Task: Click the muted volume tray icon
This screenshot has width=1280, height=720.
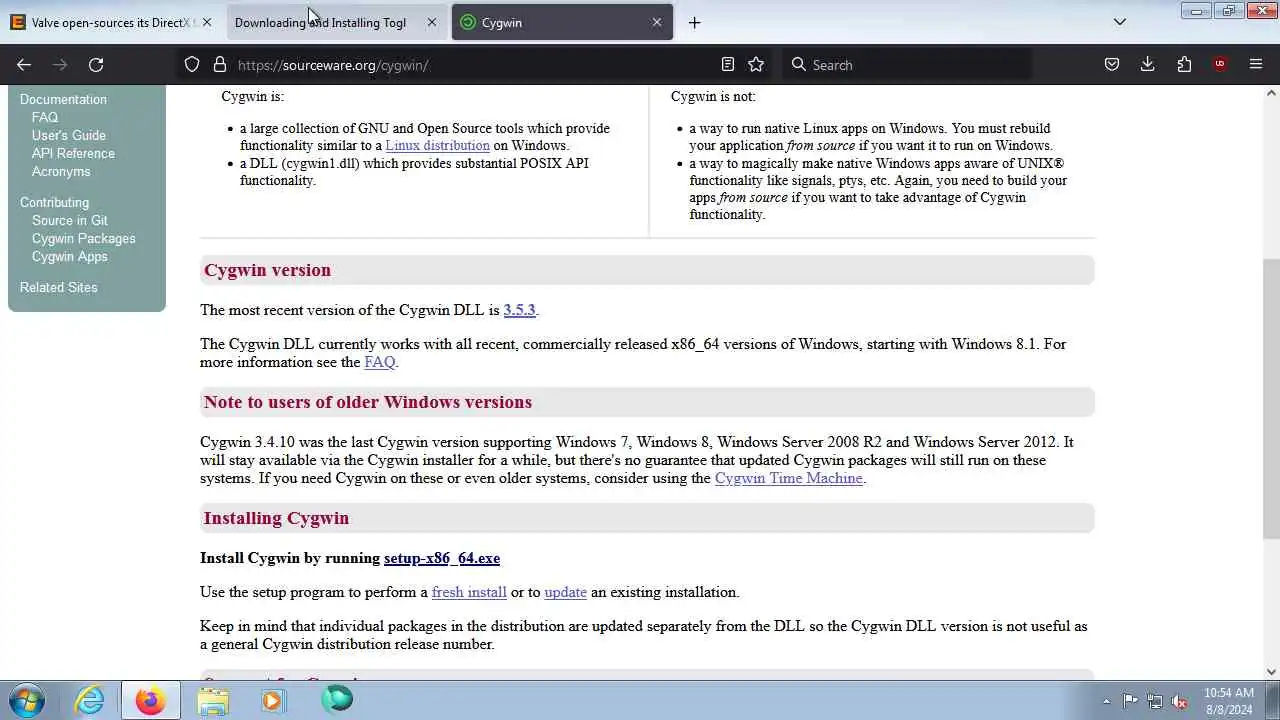Action: point(1180,701)
